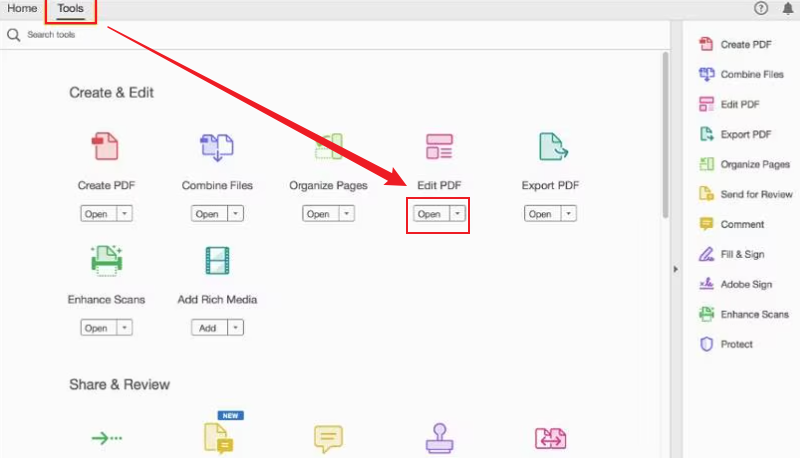Click the Share & Review section heading

(x=119, y=384)
